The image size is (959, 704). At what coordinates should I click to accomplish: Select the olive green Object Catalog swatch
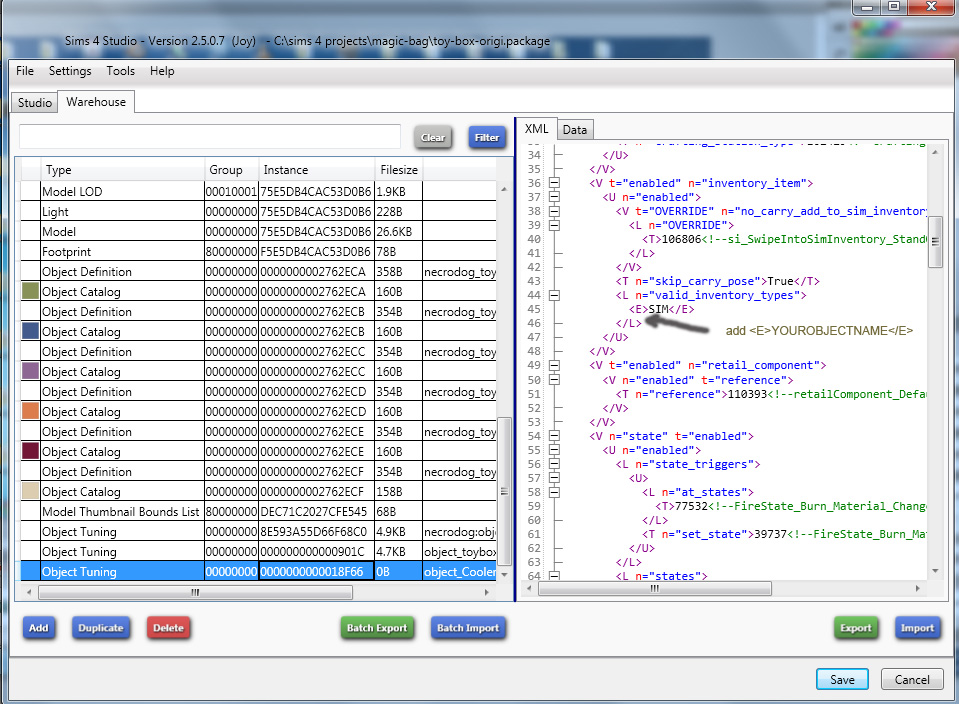tap(31, 292)
